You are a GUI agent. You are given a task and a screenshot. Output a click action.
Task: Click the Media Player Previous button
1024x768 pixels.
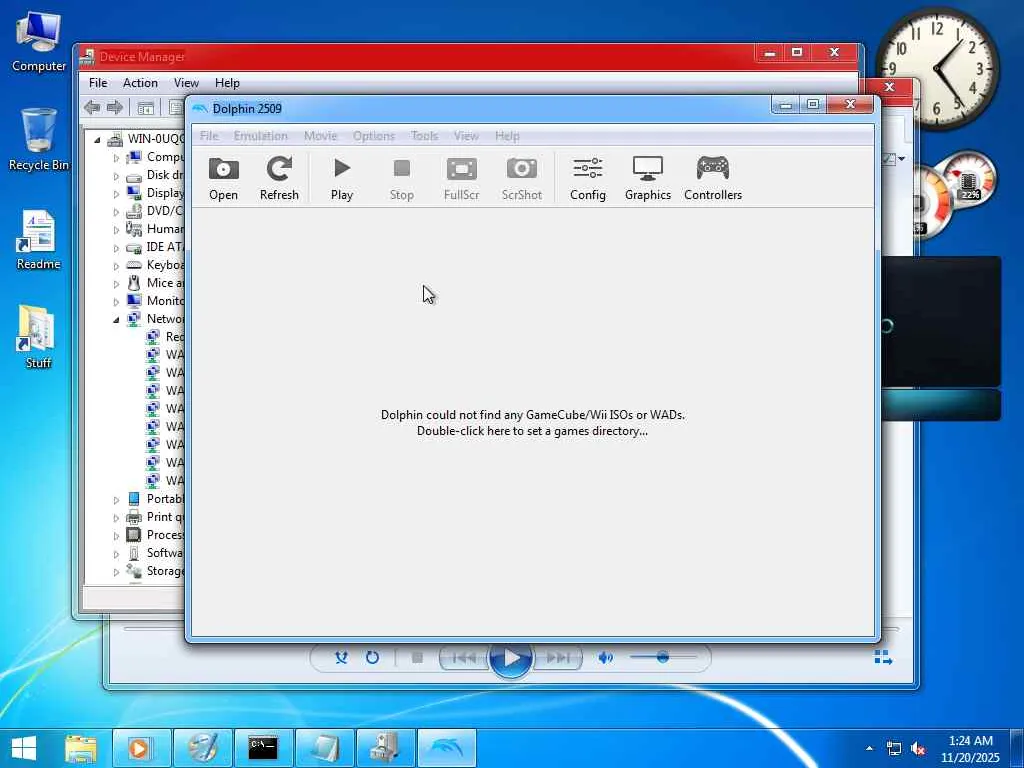pyautogui.click(x=464, y=658)
